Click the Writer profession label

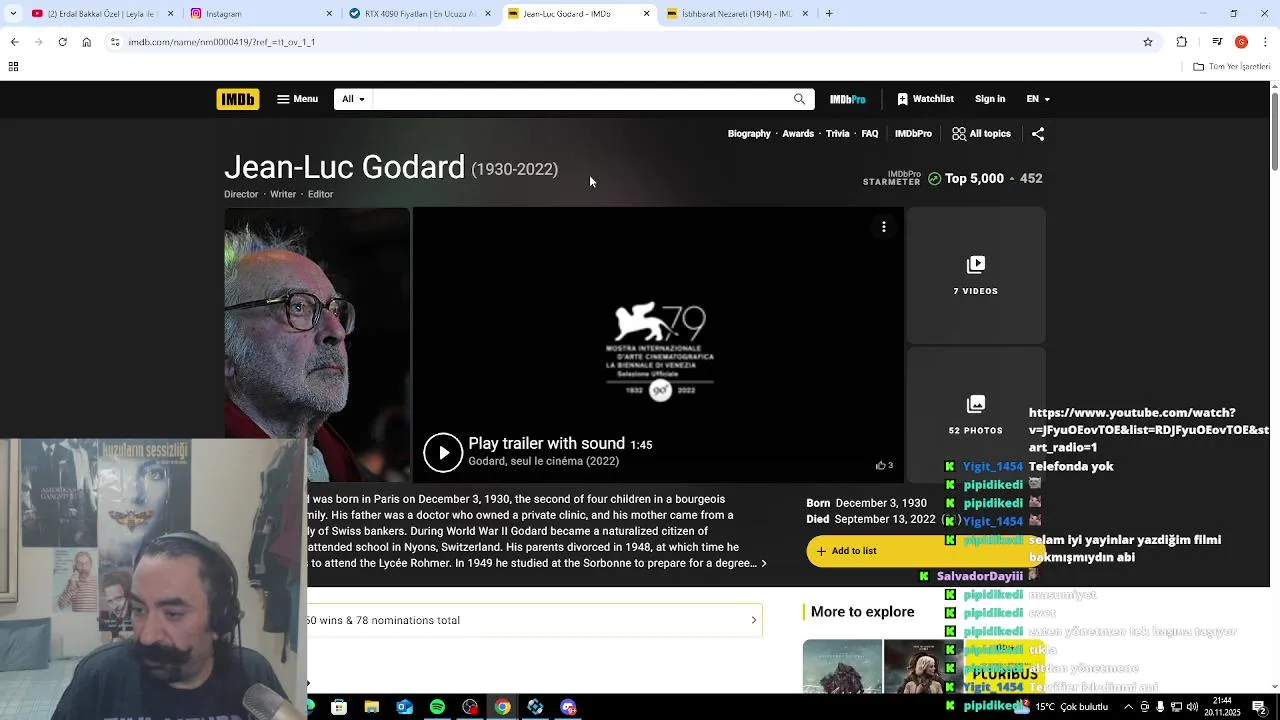pos(283,194)
